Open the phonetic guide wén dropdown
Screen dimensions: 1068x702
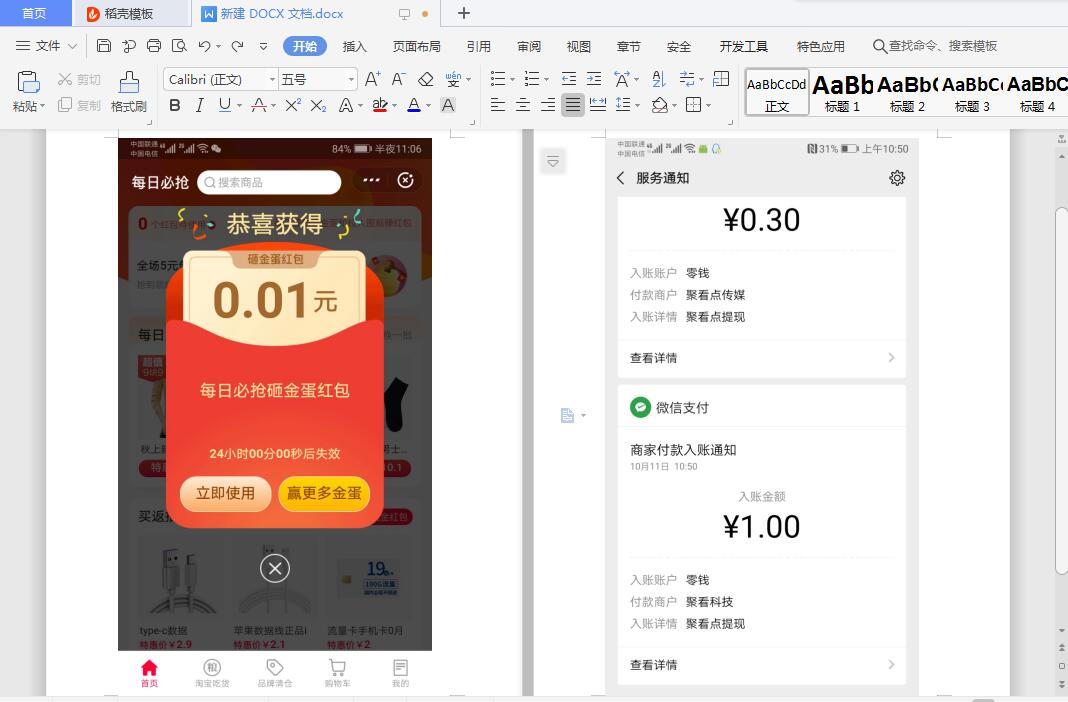coord(469,80)
